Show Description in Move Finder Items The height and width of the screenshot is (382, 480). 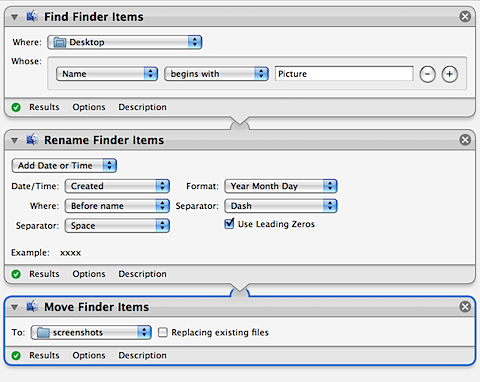[143, 355]
